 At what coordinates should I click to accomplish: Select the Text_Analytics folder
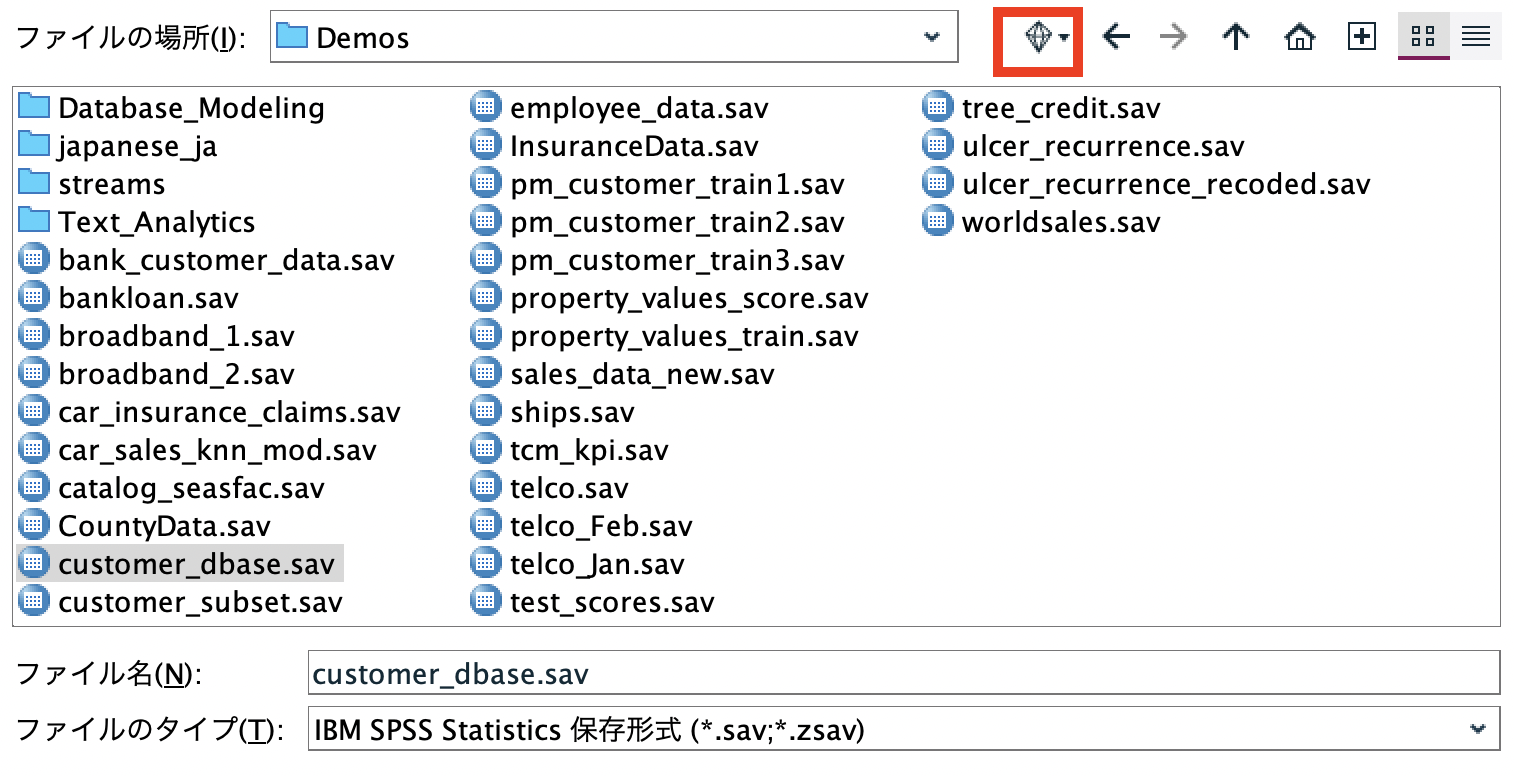tap(137, 222)
